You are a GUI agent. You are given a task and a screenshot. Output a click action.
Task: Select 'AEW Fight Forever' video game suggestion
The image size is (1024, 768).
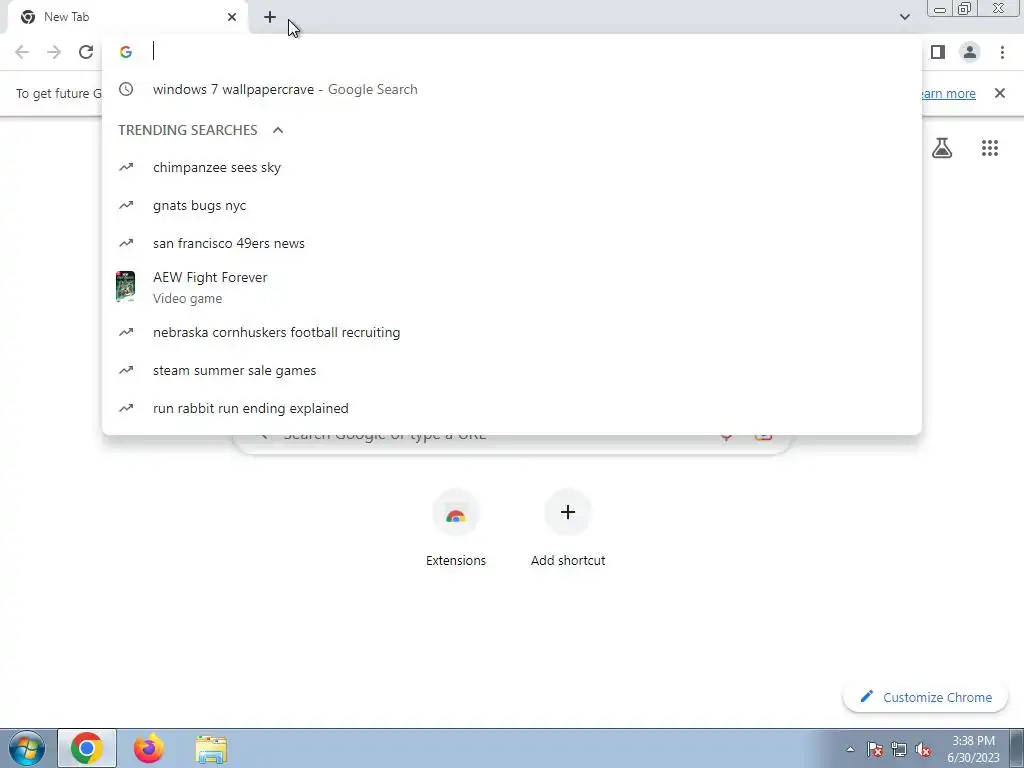pyautogui.click(x=512, y=287)
